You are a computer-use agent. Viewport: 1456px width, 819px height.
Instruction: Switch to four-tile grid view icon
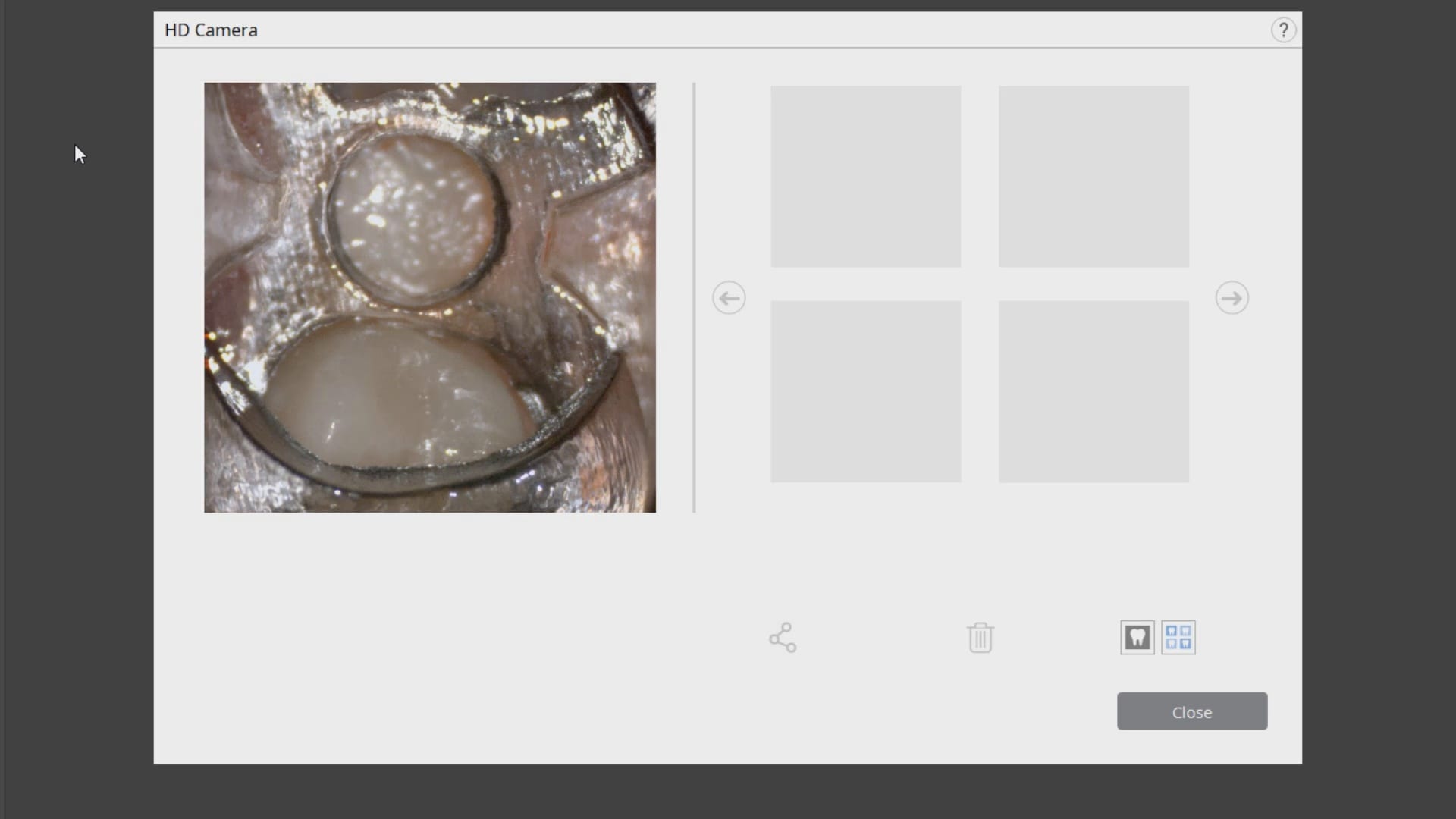(x=1178, y=638)
